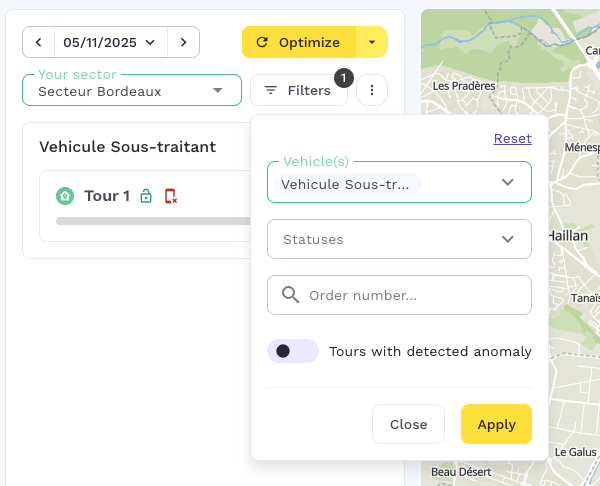The image size is (600, 486).
Task: Click the green unlocked padlock icon
Action: (146, 196)
